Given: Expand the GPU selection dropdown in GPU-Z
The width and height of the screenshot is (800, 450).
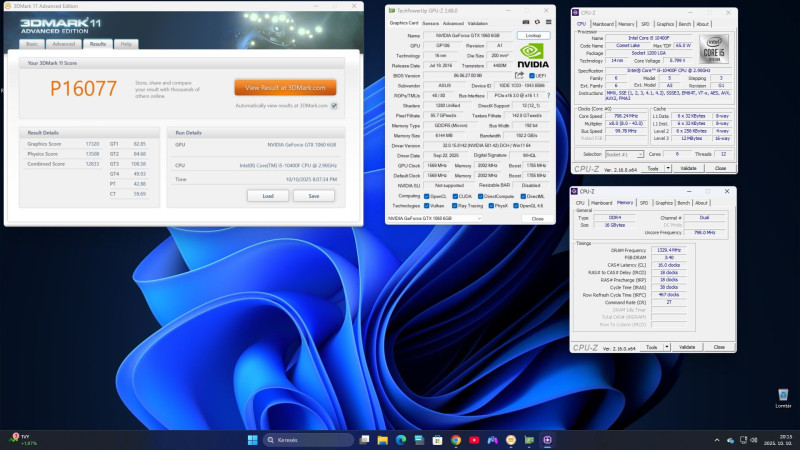Looking at the screenshot, I should [478, 218].
